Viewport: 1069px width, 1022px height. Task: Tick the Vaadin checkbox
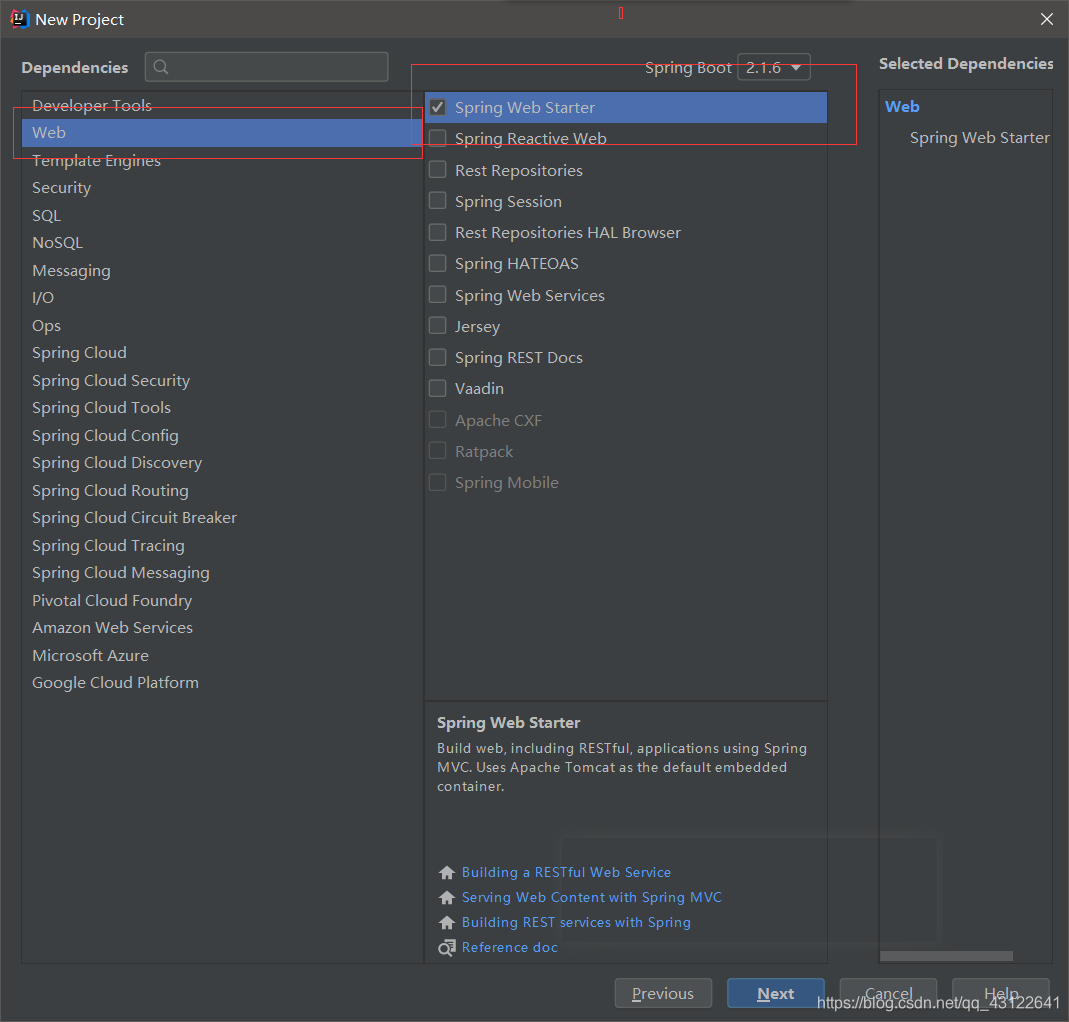[438, 389]
